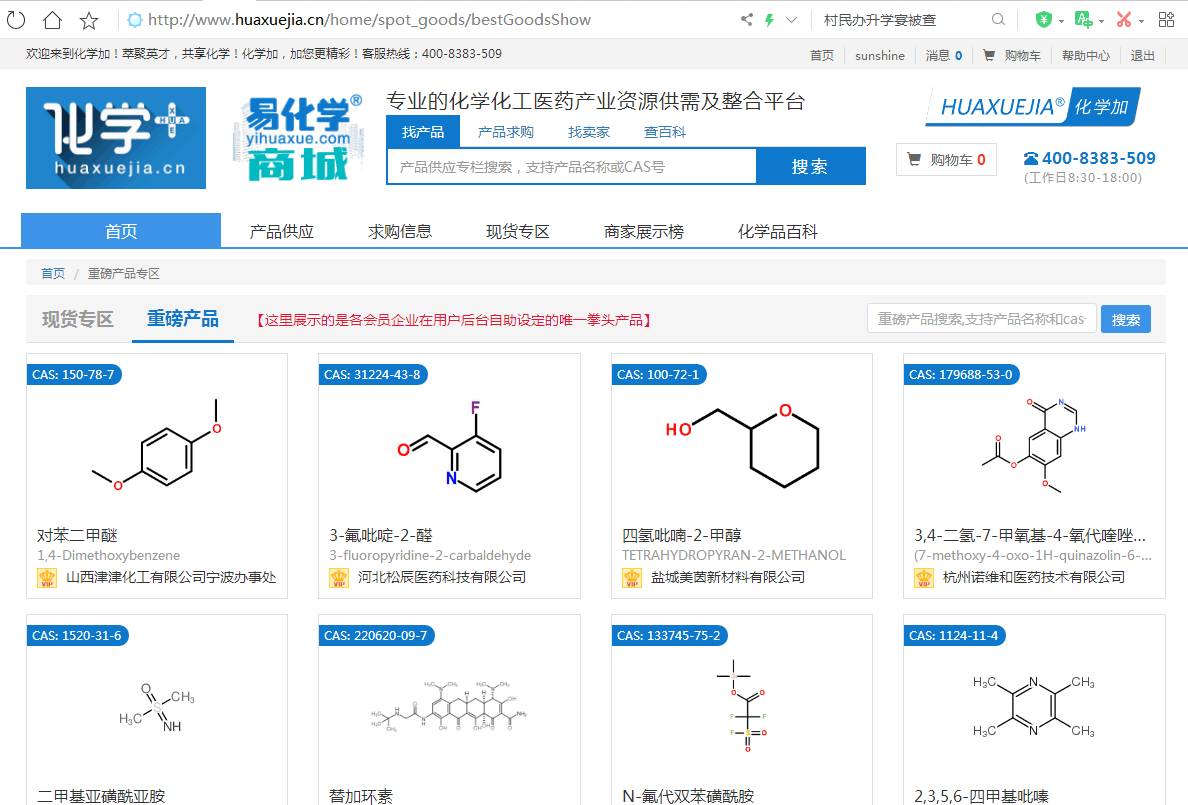Open the 四氢吡喃-2-甲醇 molecule thumbnail
1188x805 pixels.
pyautogui.click(x=741, y=440)
